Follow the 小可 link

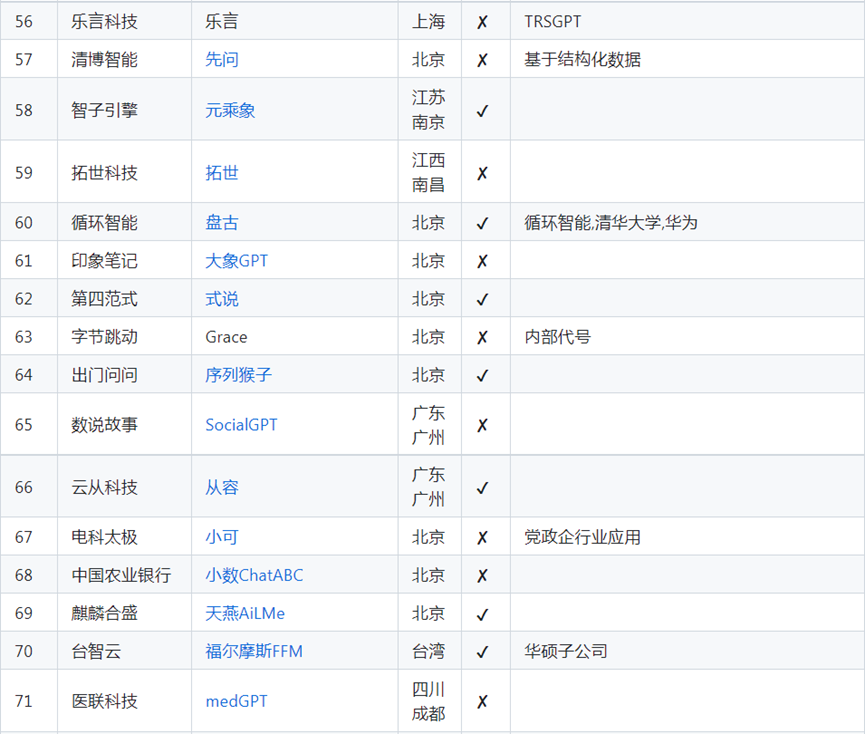[x=222, y=537]
